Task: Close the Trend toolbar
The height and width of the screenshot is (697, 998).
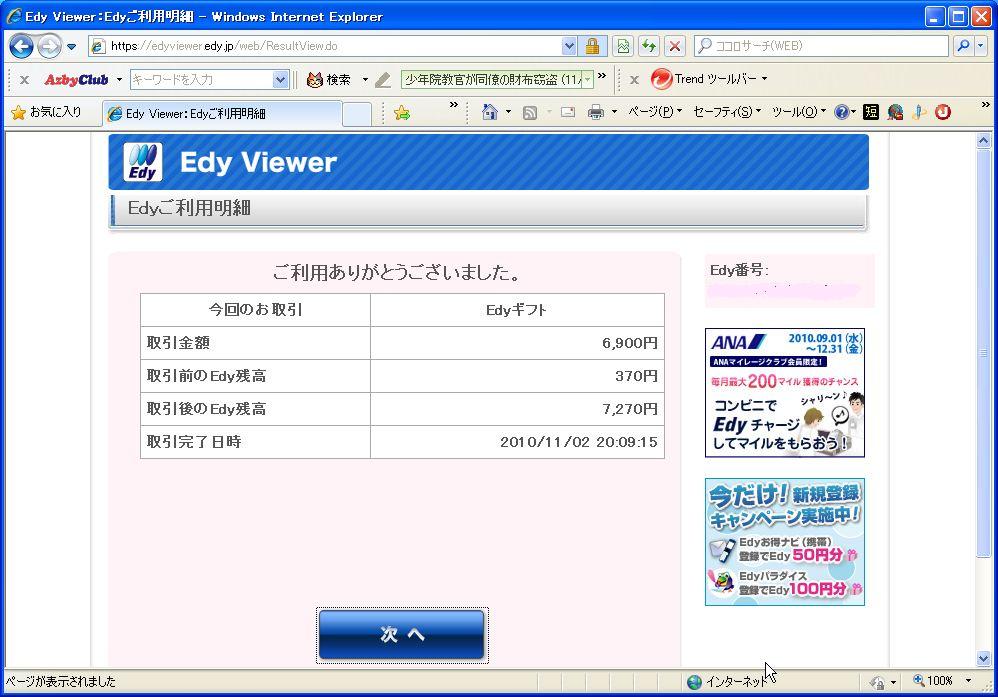Action: point(634,80)
